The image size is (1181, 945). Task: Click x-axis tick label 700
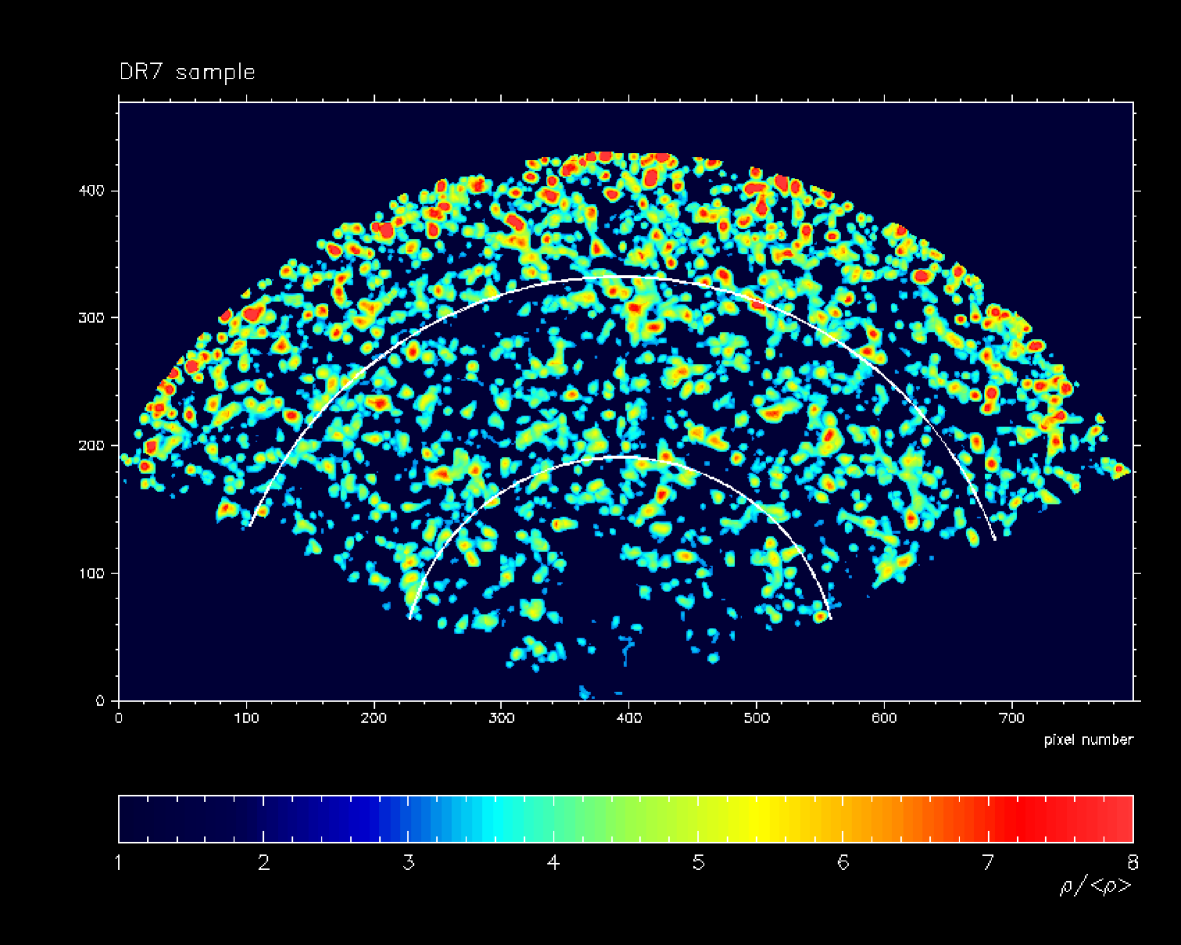1012,718
